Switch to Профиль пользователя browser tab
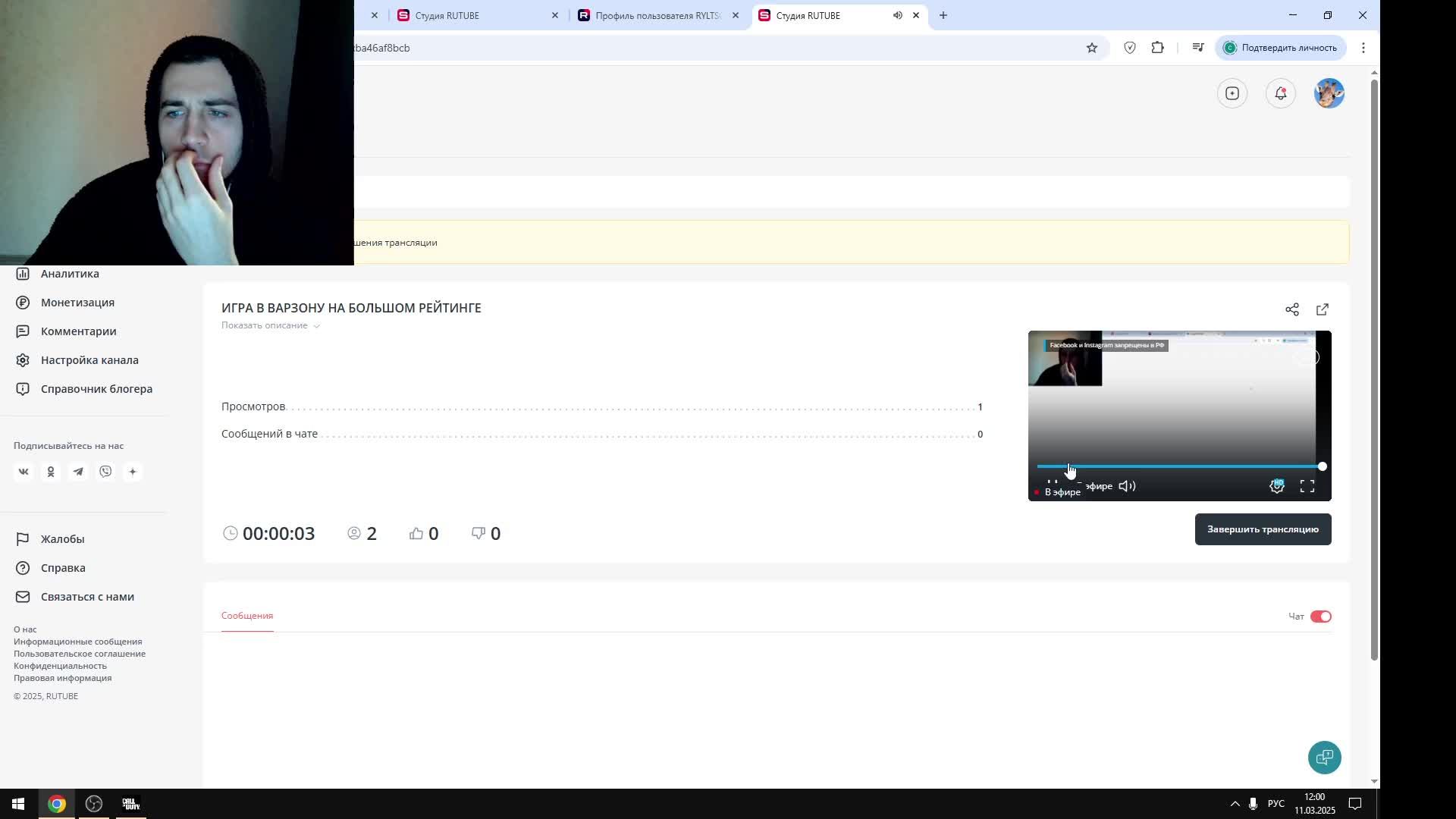Image resolution: width=1456 pixels, height=819 pixels. coord(657,15)
